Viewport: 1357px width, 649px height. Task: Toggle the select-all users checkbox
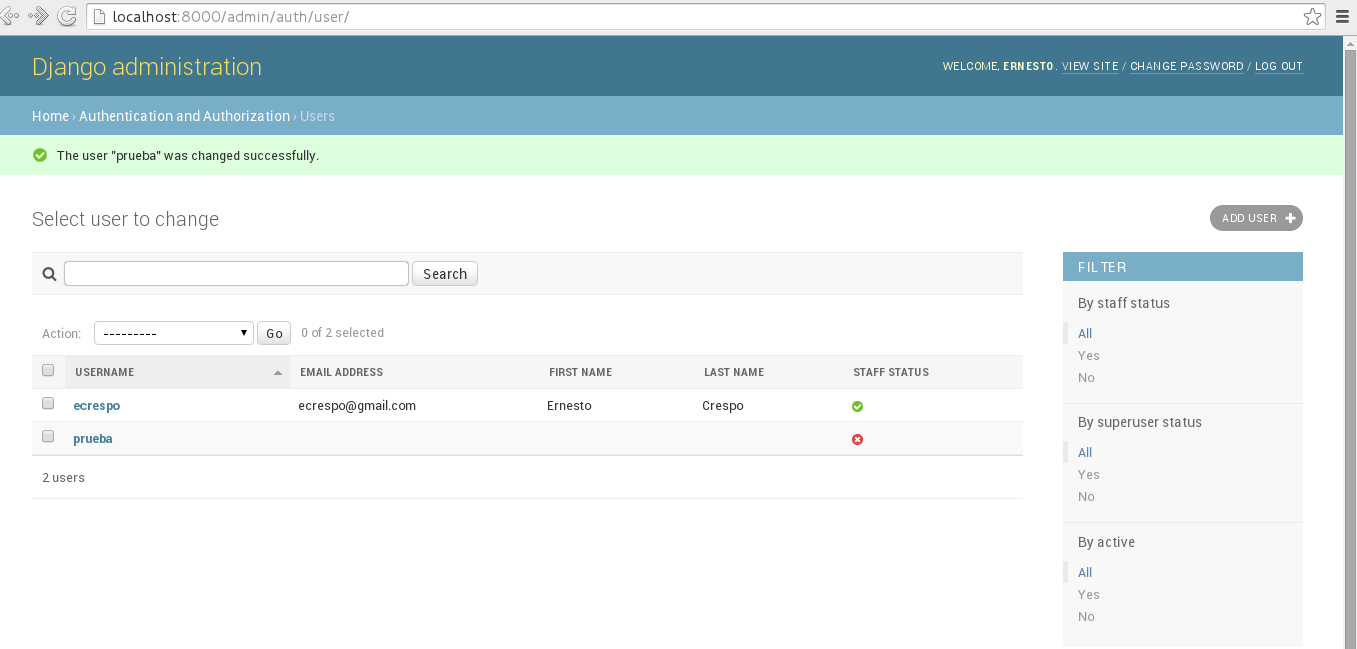tap(48, 371)
